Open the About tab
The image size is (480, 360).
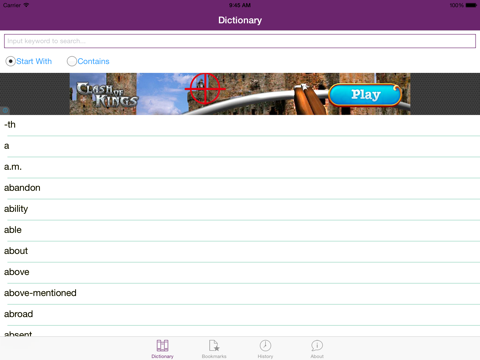[317, 349]
